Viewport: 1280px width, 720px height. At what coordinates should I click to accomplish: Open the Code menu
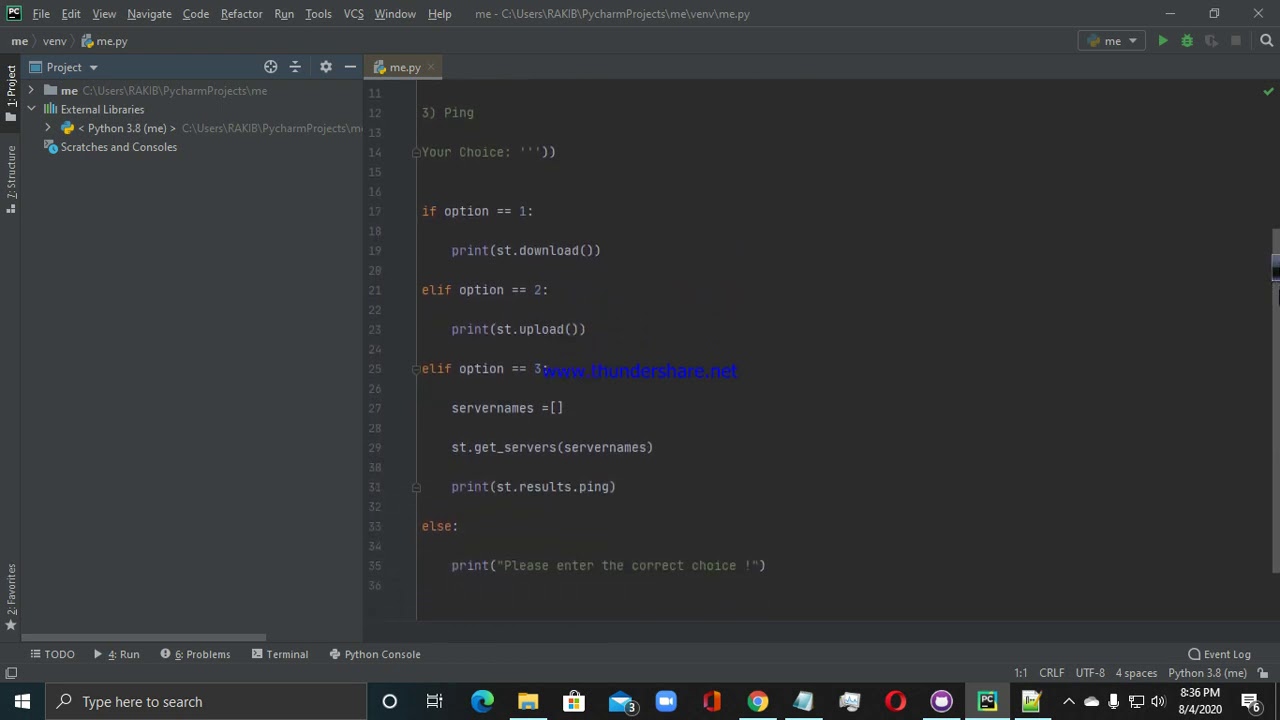(x=195, y=14)
